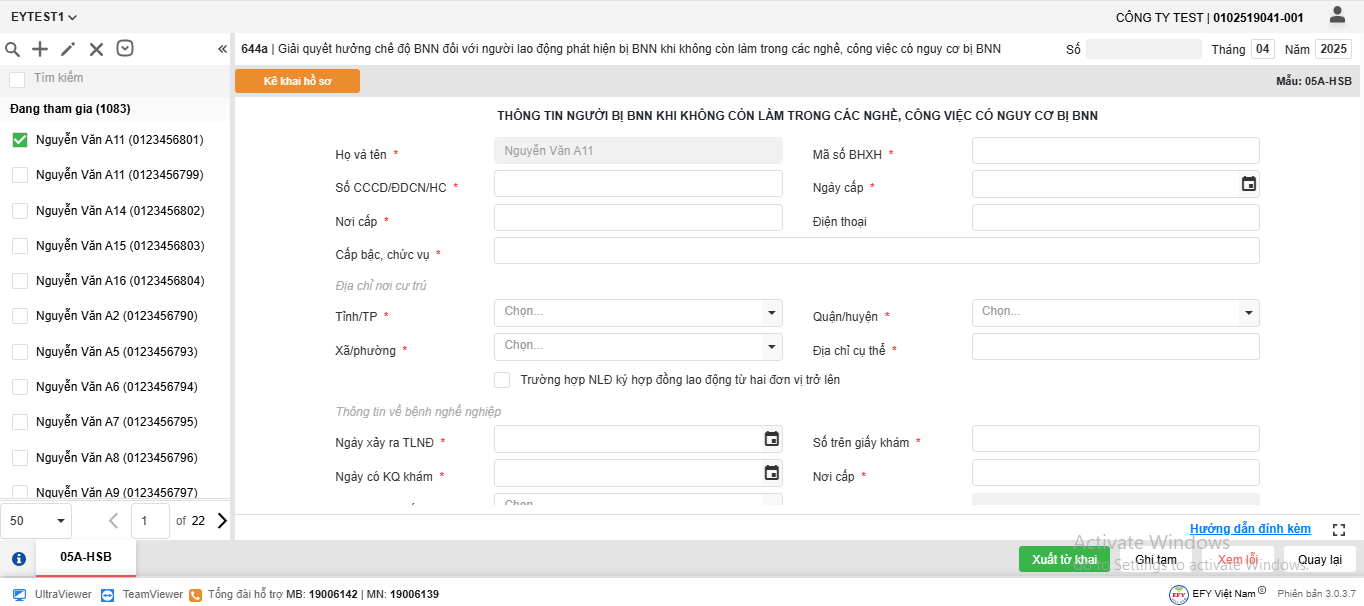Image resolution: width=1364 pixels, height=606 pixels.
Task: Click the user account icon
Action: [1337, 15]
